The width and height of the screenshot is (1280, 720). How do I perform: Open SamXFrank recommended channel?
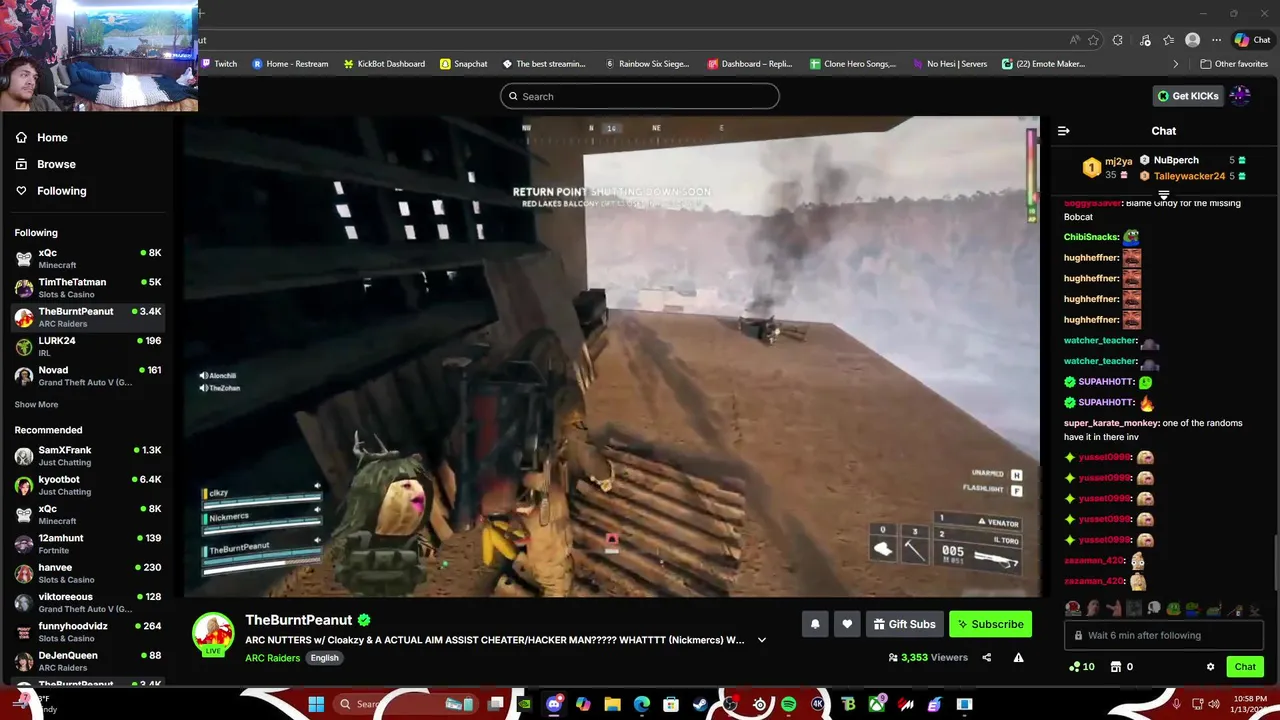[88, 456]
